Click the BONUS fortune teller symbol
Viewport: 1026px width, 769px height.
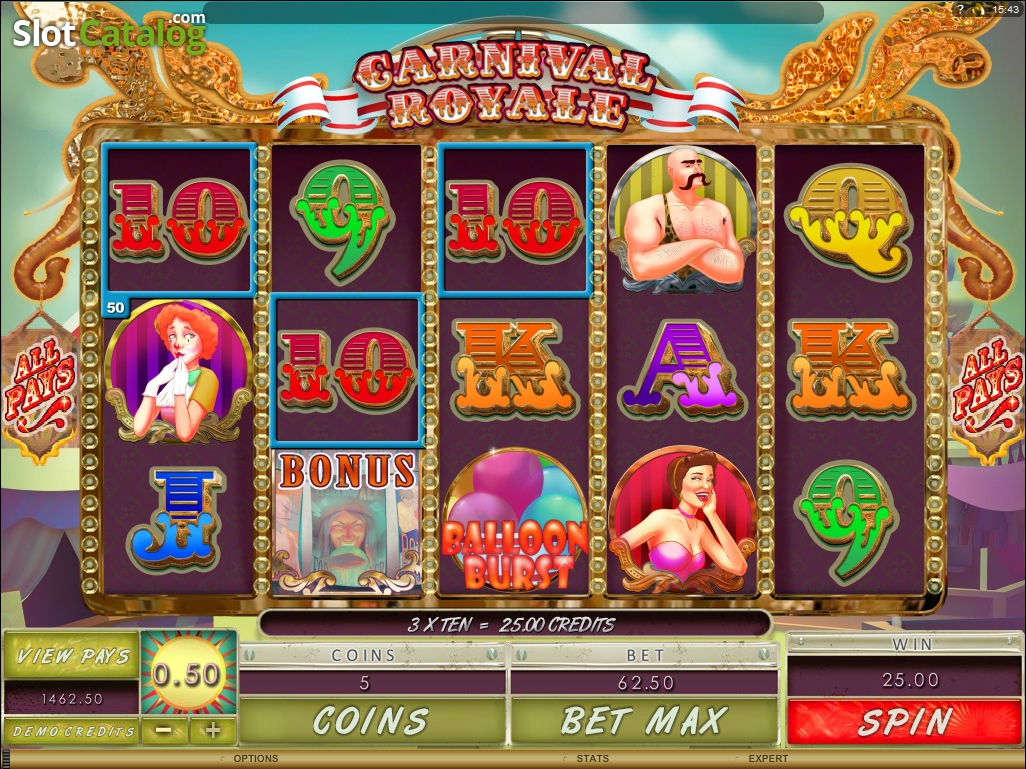coord(347,522)
